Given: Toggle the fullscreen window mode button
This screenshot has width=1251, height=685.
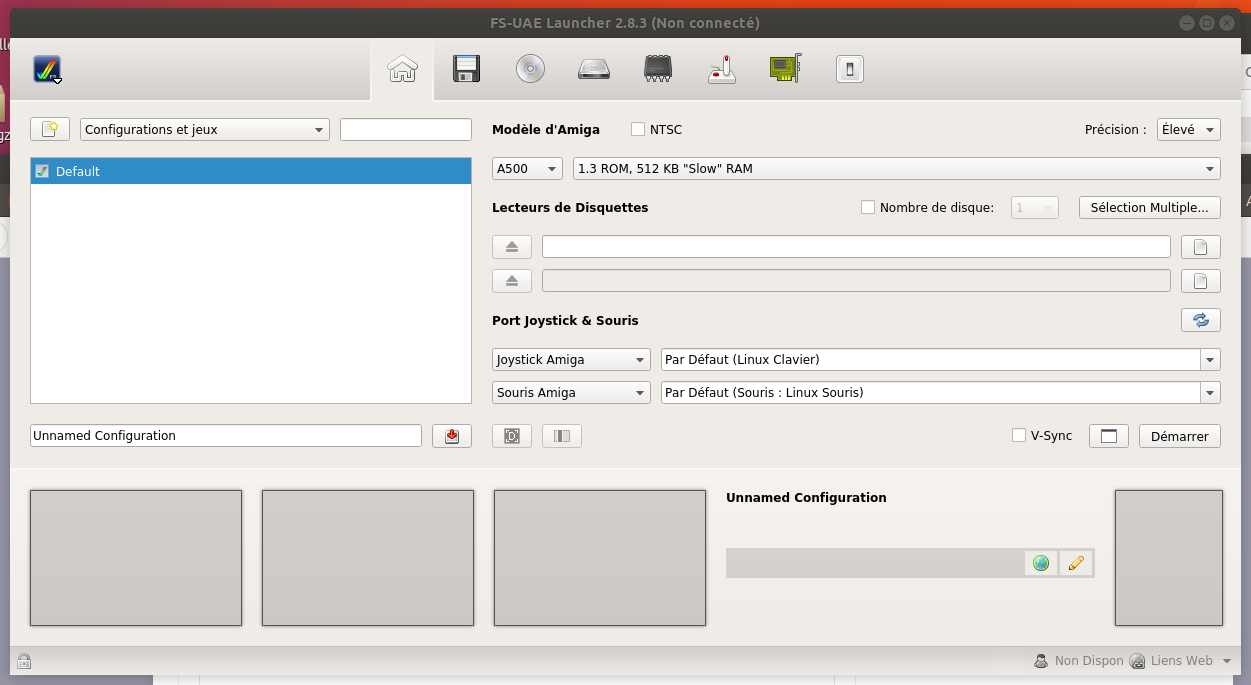Looking at the screenshot, I should [x=1108, y=436].
